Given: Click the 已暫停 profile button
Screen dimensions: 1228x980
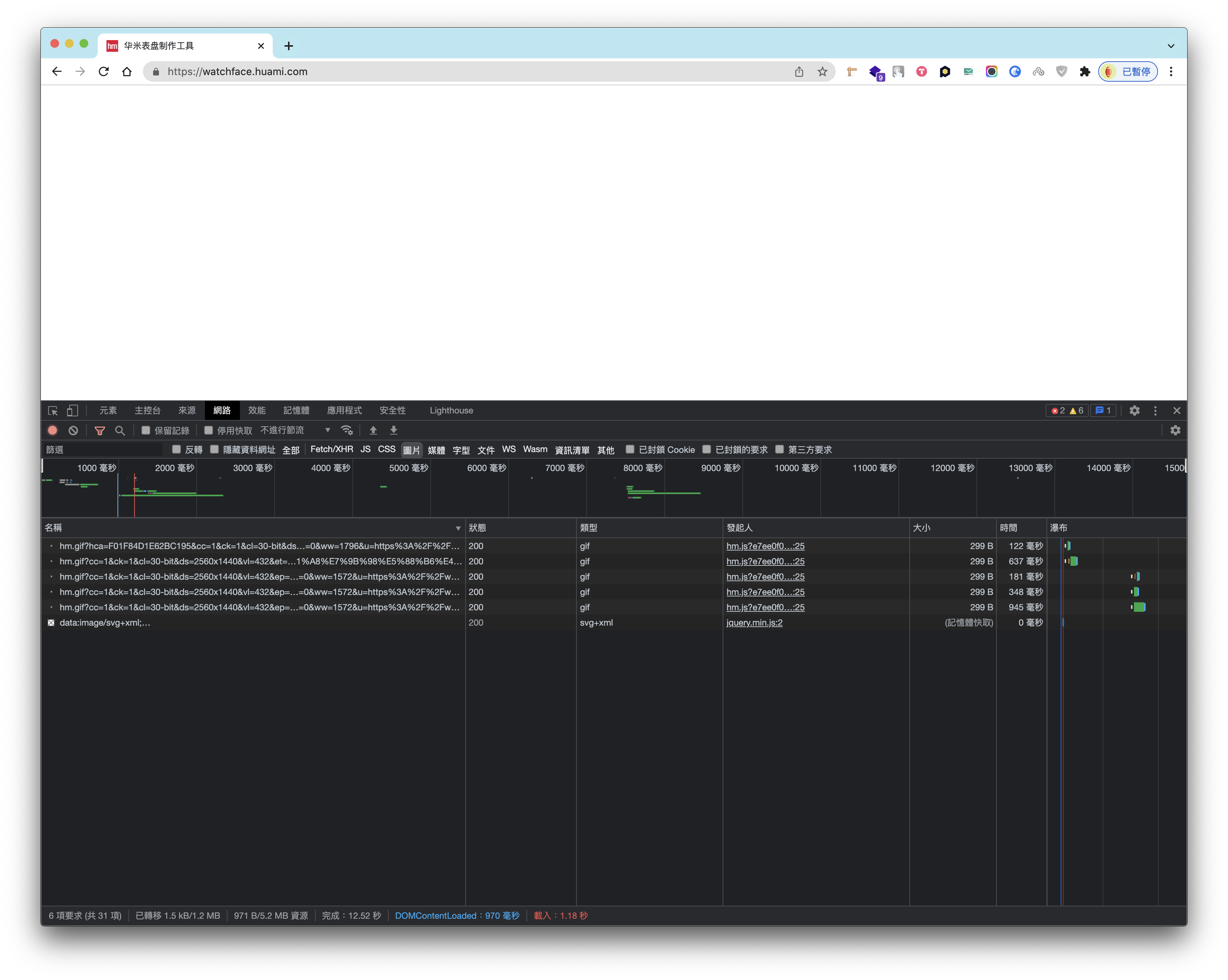Looking at the screenshot, I should [x=1128, y=72].
